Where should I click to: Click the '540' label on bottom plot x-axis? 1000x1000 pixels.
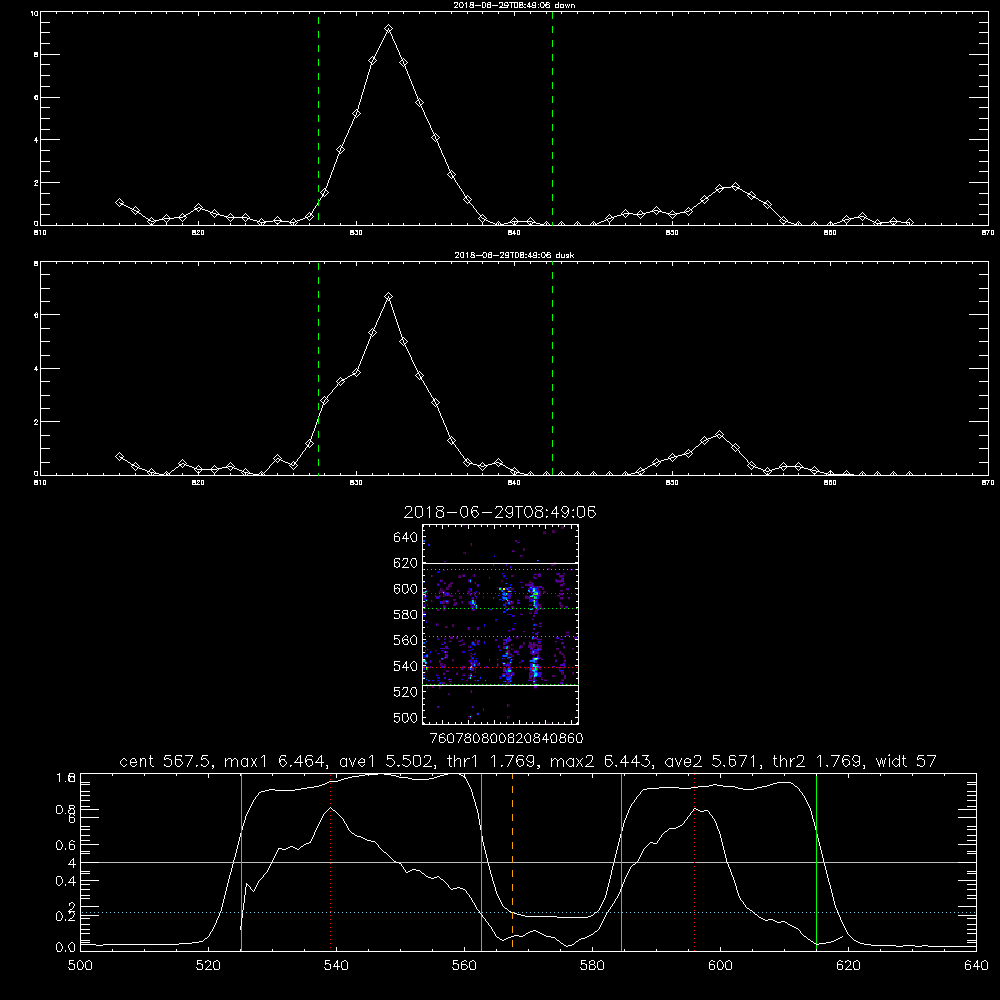click(336, 966)
